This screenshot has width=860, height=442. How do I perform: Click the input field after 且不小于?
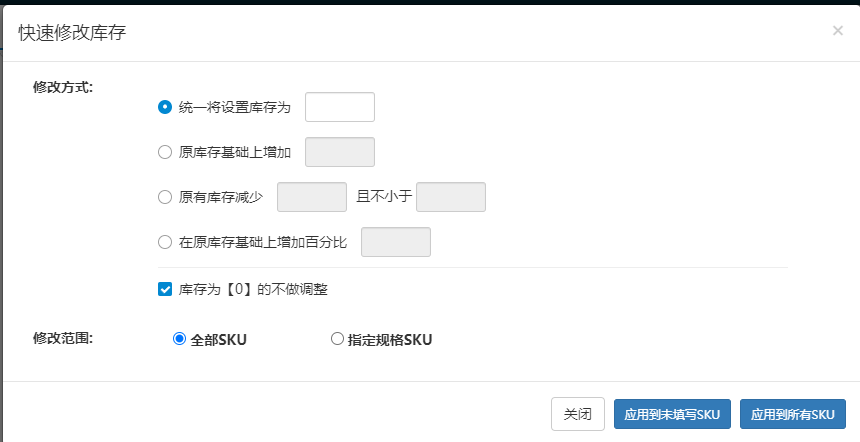[x=450, y=197]
